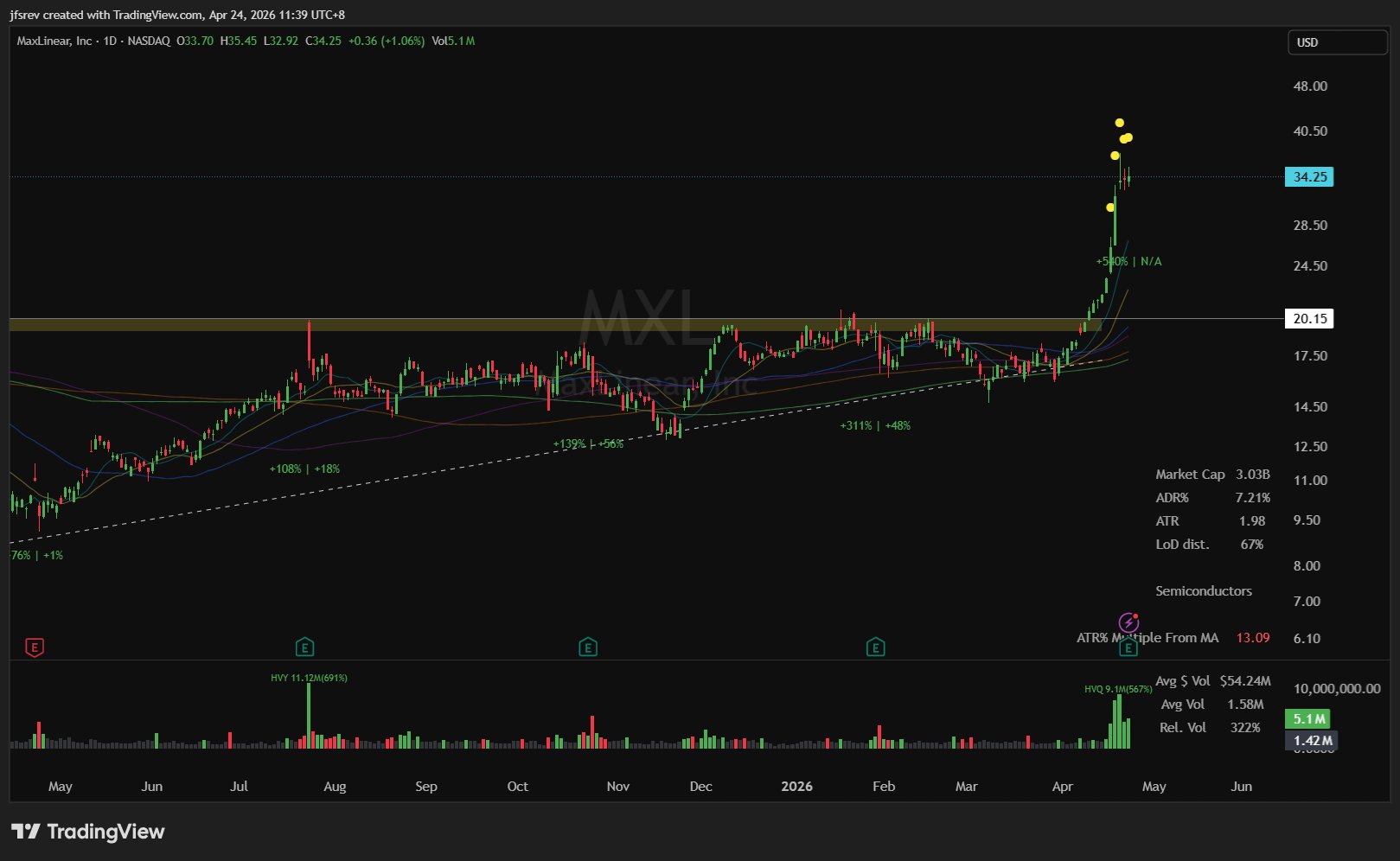Select the topmost yellow dot above price
This screenshot has width=1400, height=861.
1119,123
